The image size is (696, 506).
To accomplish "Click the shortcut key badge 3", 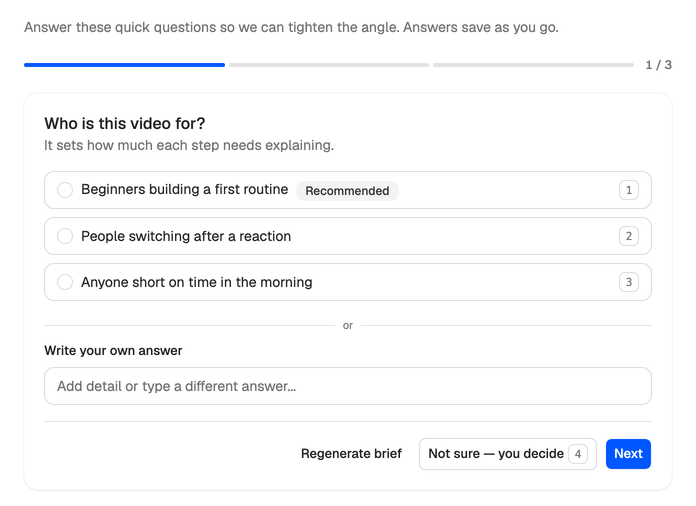I will pyautogui.click(x=629, y=282).
